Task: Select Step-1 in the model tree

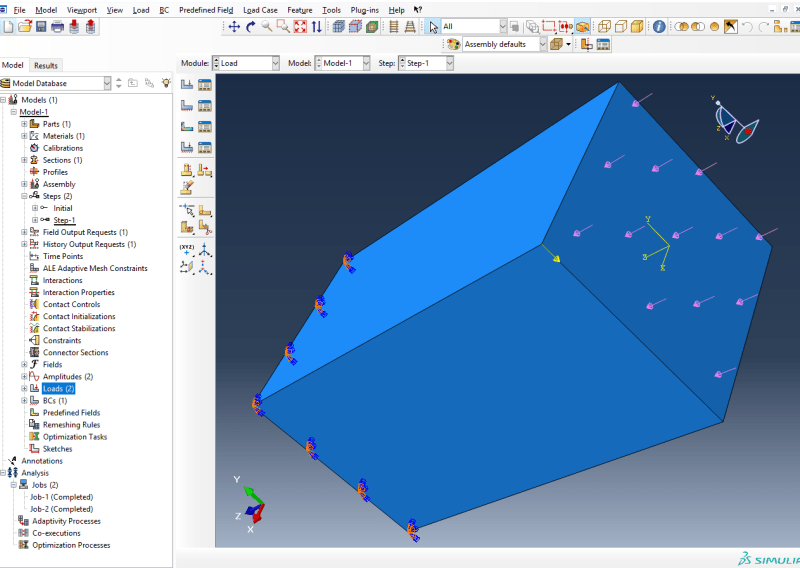Action: click(x=64, y=220)
